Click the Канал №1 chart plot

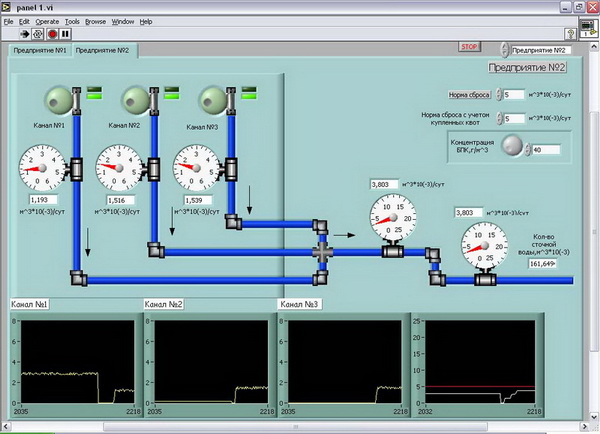coord(78,362)
